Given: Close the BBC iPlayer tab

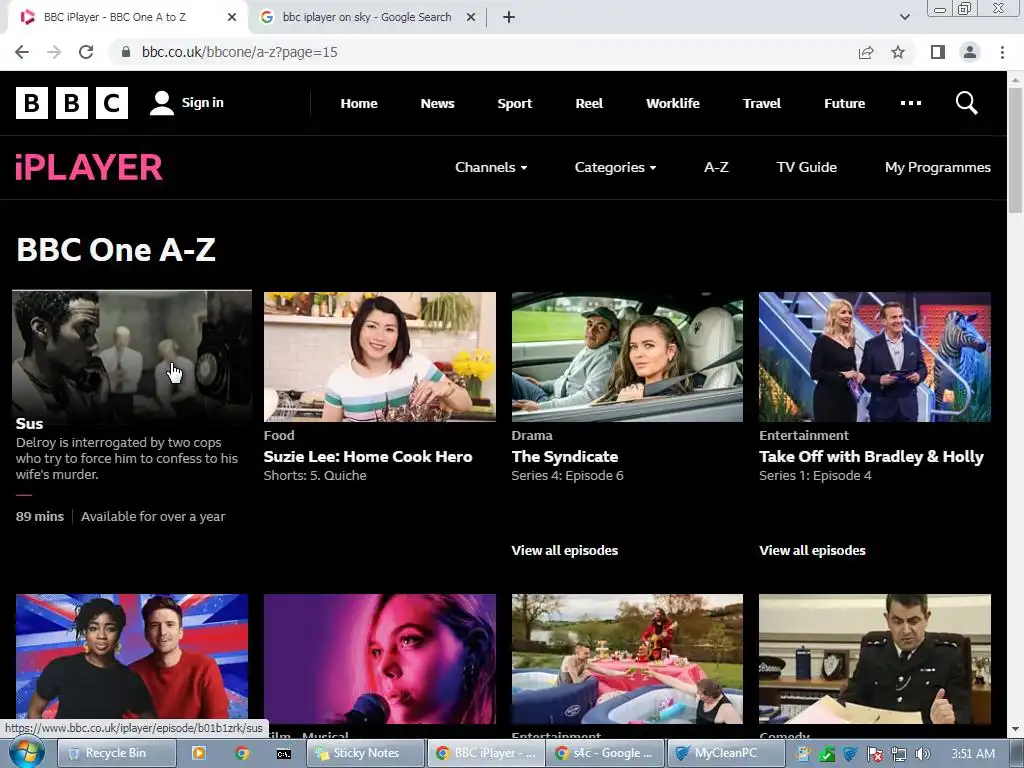Looking at the screenshot, I should (x=232, y=17).
